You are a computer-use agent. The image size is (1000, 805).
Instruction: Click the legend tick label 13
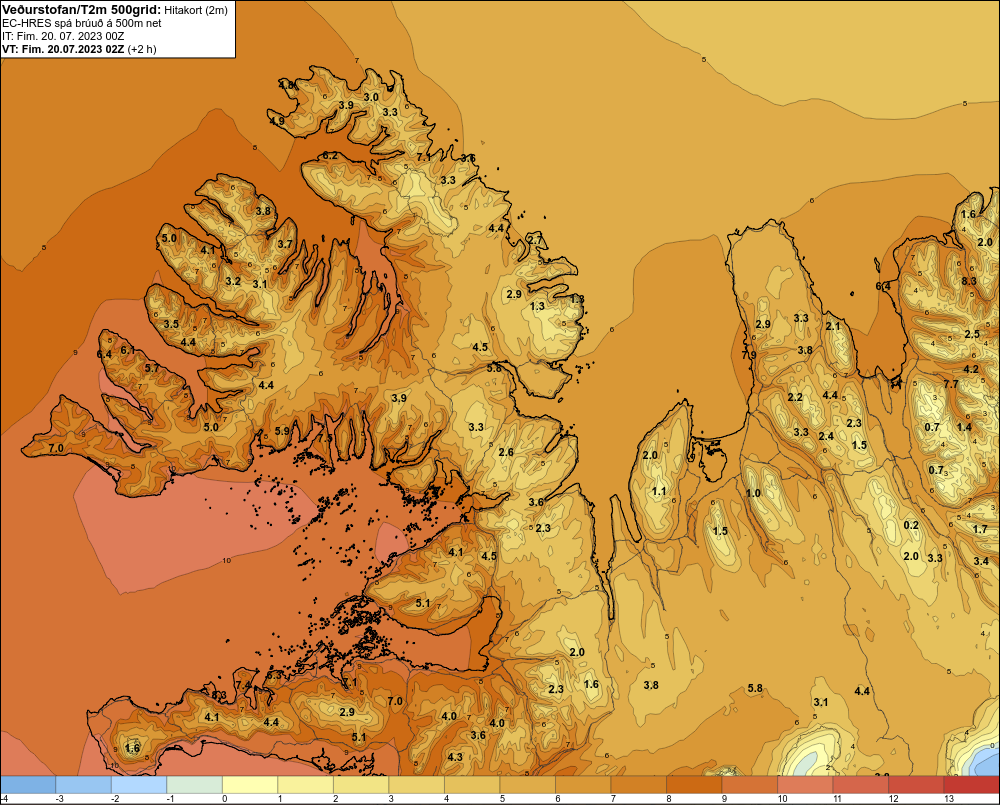point(949,799)
